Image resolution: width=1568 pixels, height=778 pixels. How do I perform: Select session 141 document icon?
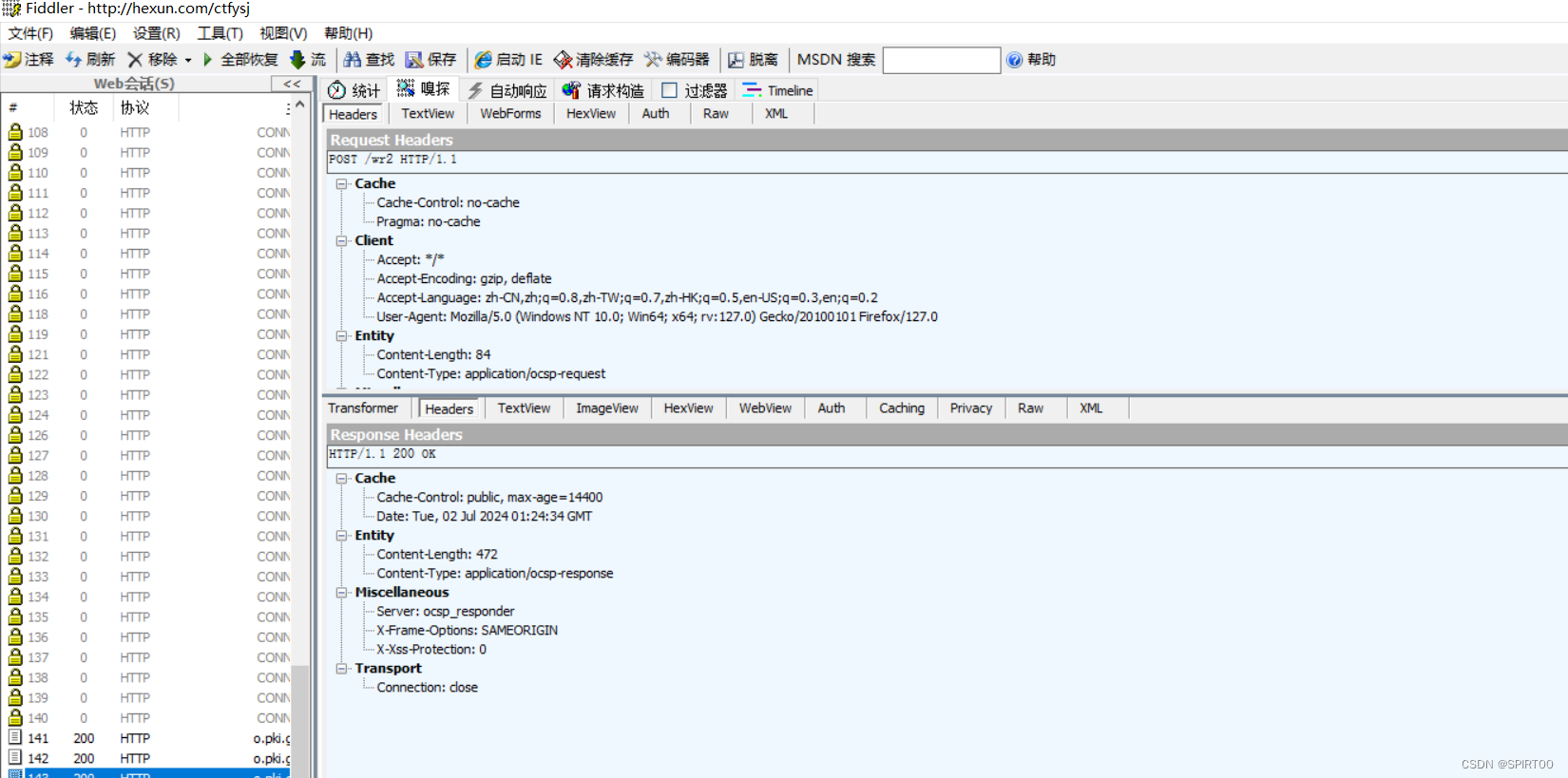pyautogui.click(x=15, y=738)
